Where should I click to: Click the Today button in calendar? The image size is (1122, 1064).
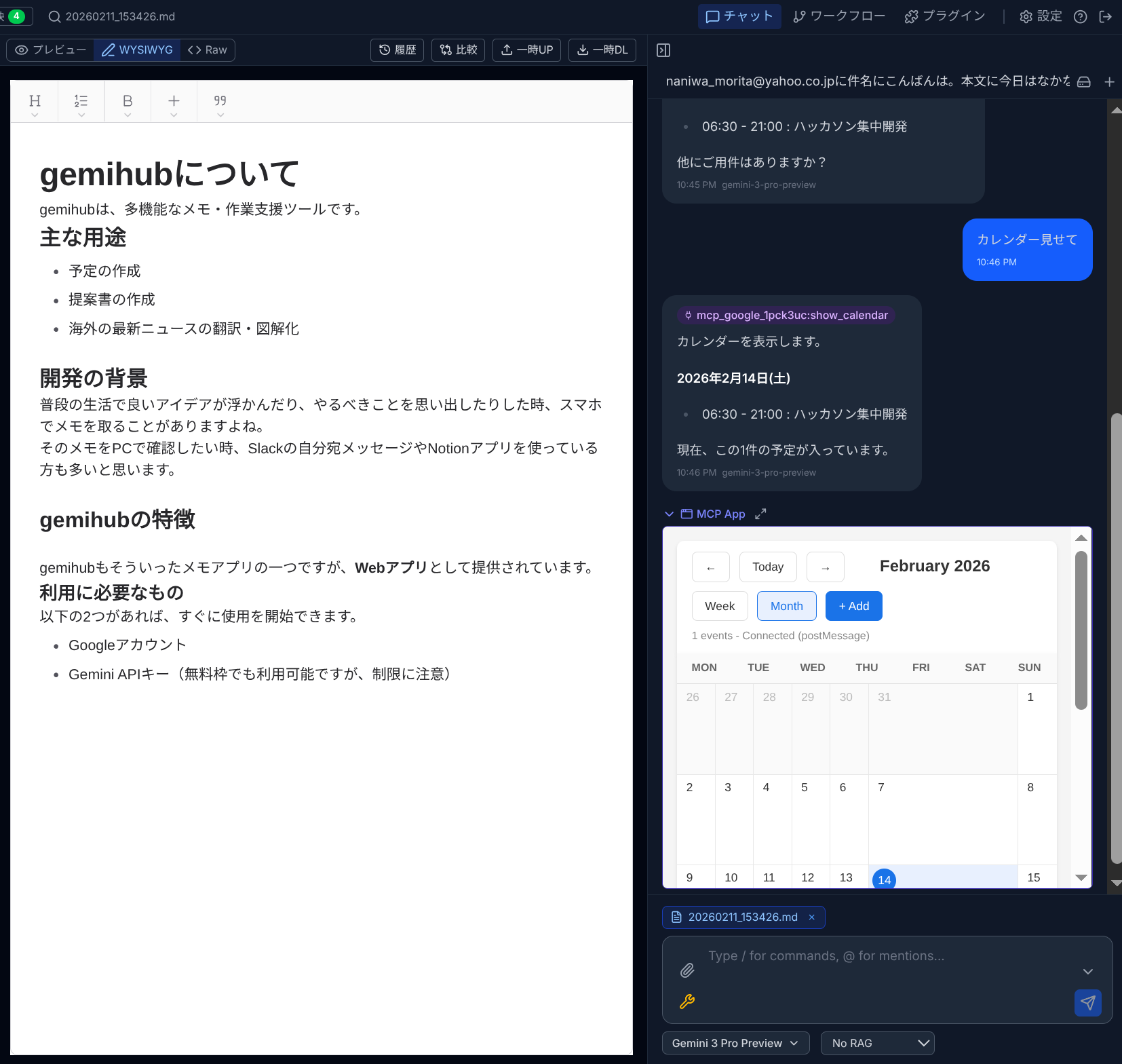767,567
